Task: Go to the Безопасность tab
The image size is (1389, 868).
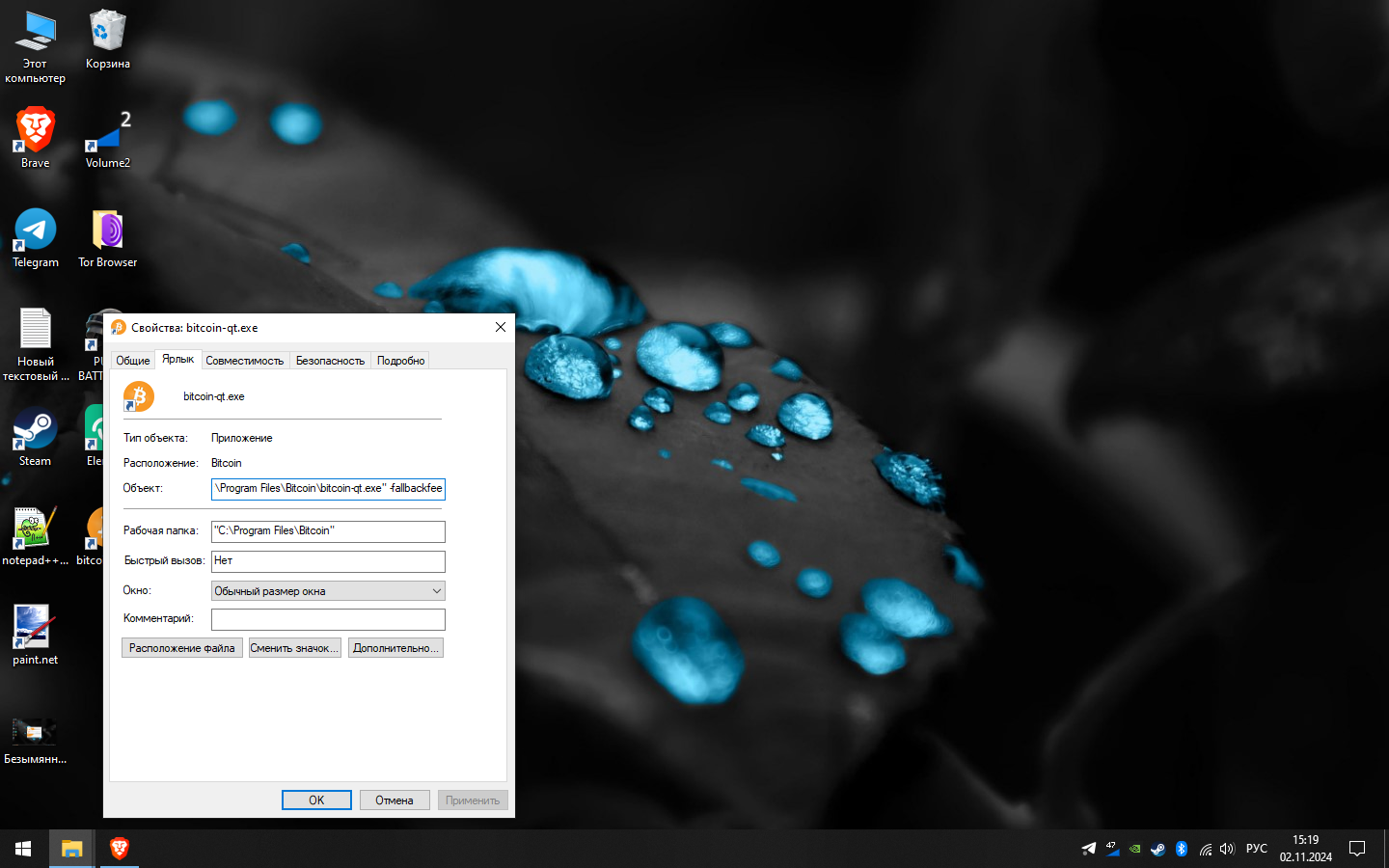Action: pyautogui.click(x=330, y=361)
